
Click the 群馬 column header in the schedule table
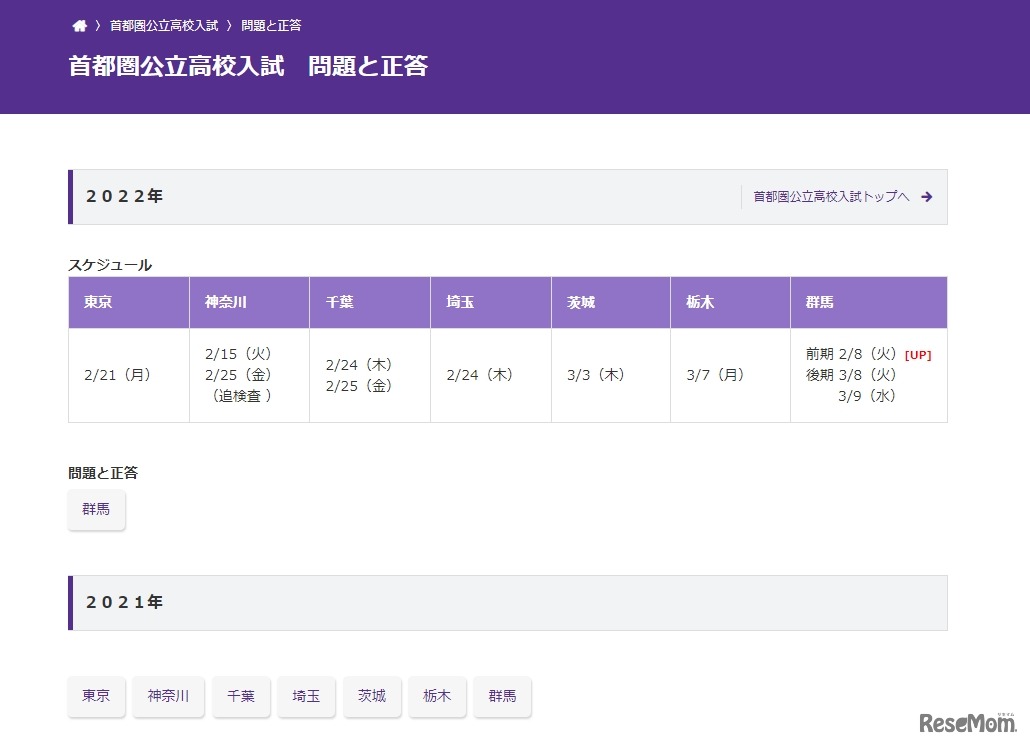tap(819, 302)
